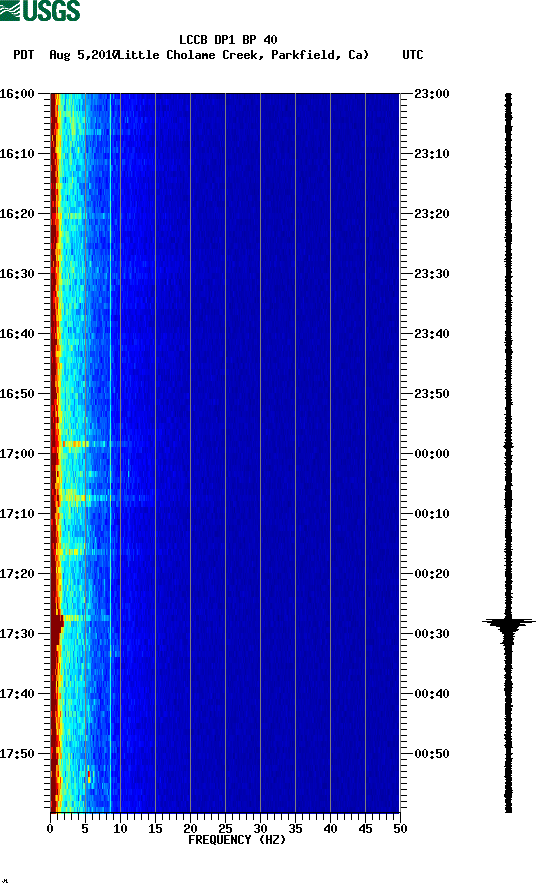Click the 00:20 UTC time label

(x=432, y=574)
